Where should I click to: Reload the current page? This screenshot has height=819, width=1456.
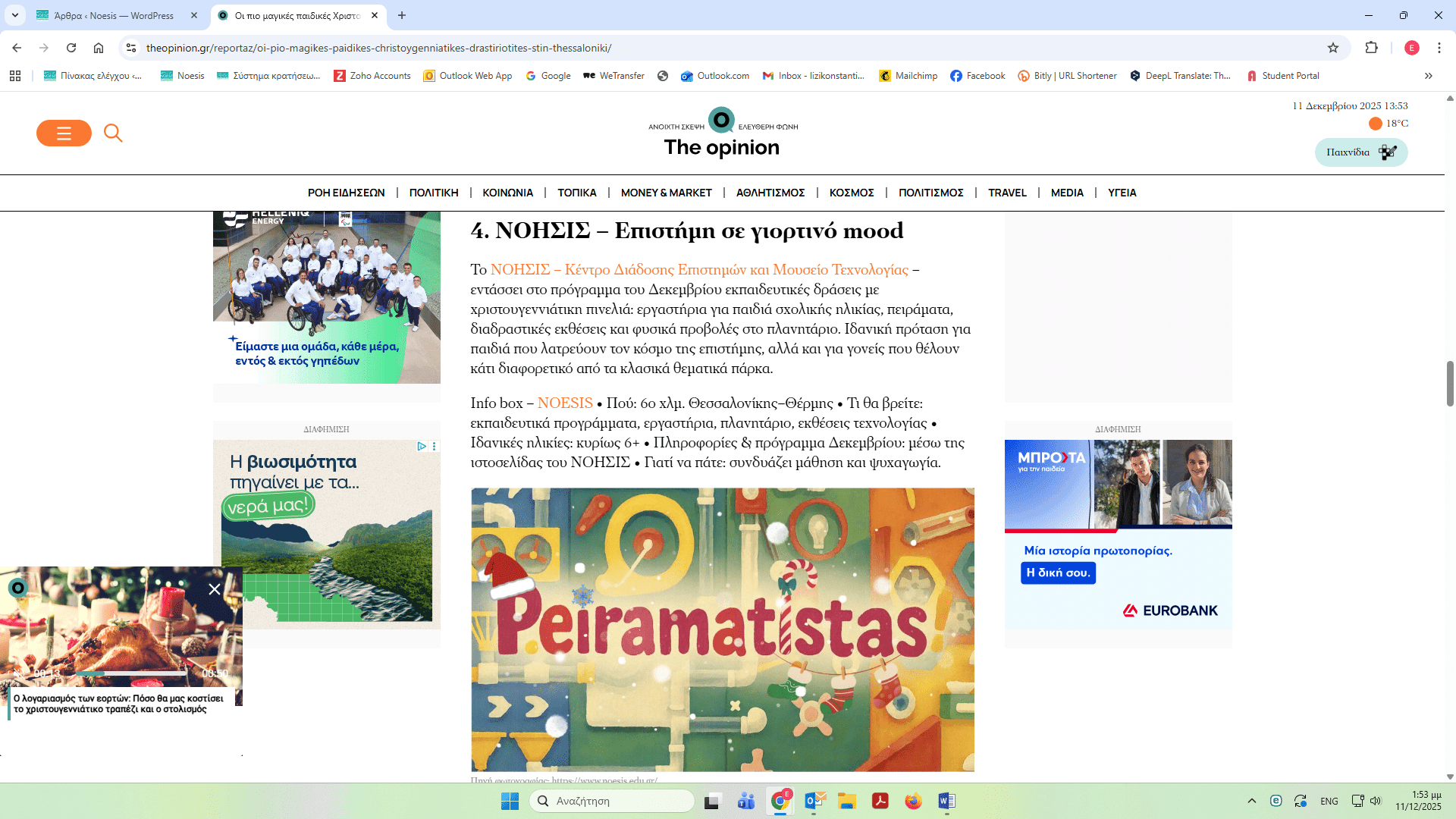(71, 48)
